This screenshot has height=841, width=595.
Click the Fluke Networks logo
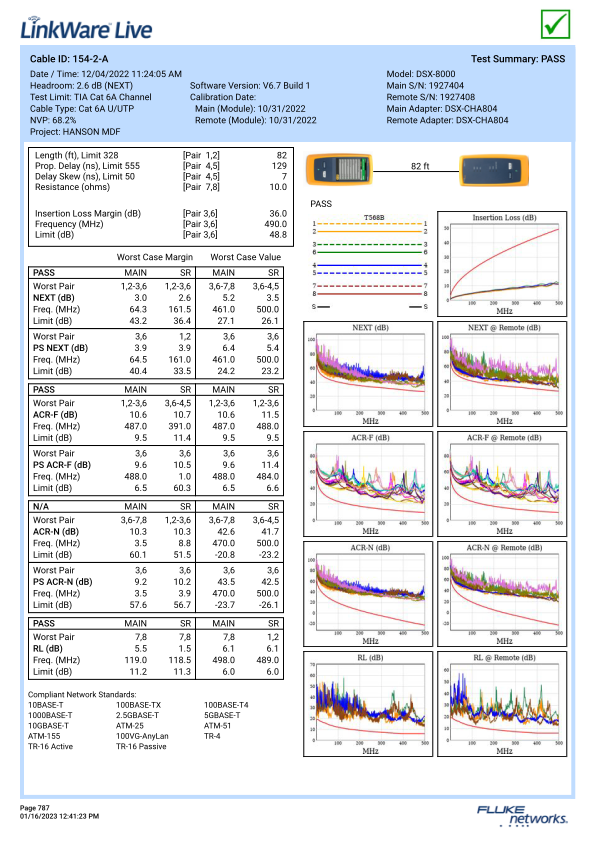click(522, 815)
